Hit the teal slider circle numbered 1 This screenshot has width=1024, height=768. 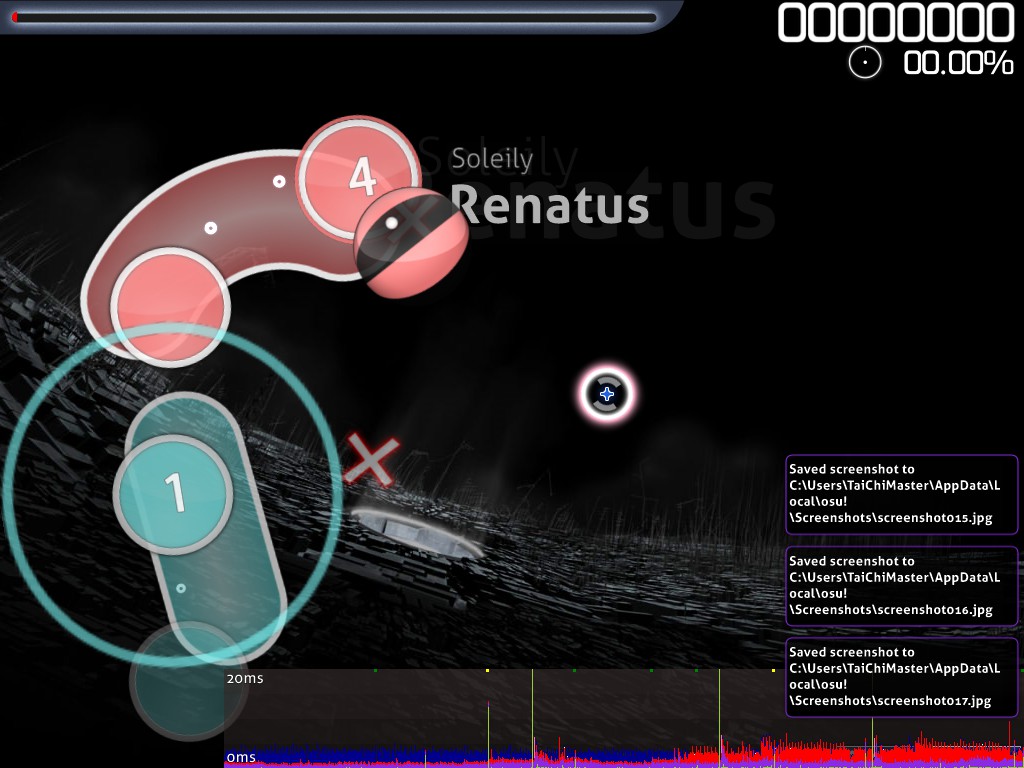tap(173, 494)
